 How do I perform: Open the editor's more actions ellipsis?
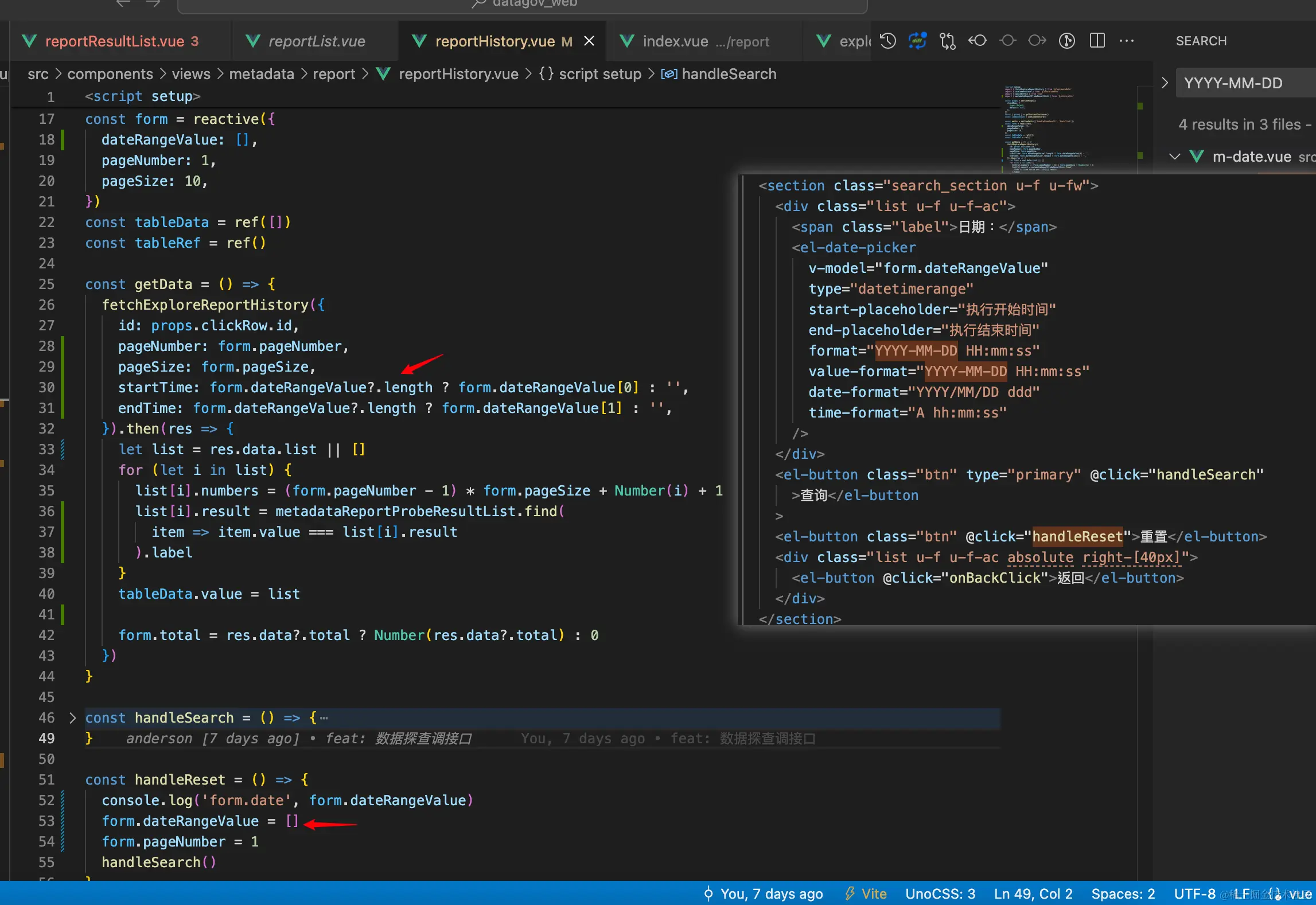1127,41
